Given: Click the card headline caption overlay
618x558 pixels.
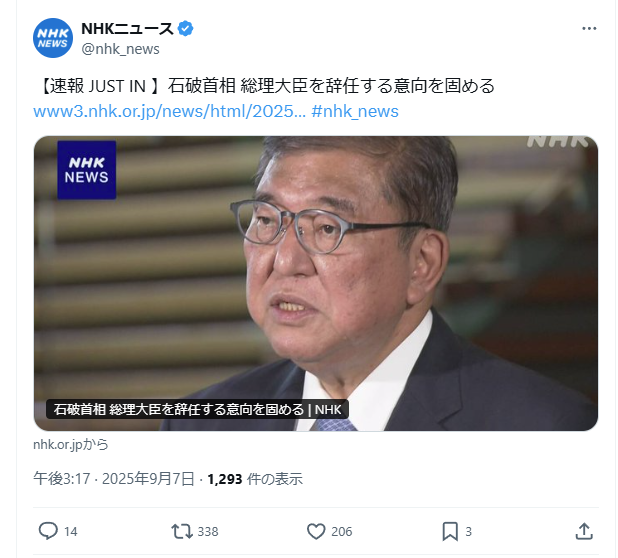Looking at the screenshot, I should 197,409.
